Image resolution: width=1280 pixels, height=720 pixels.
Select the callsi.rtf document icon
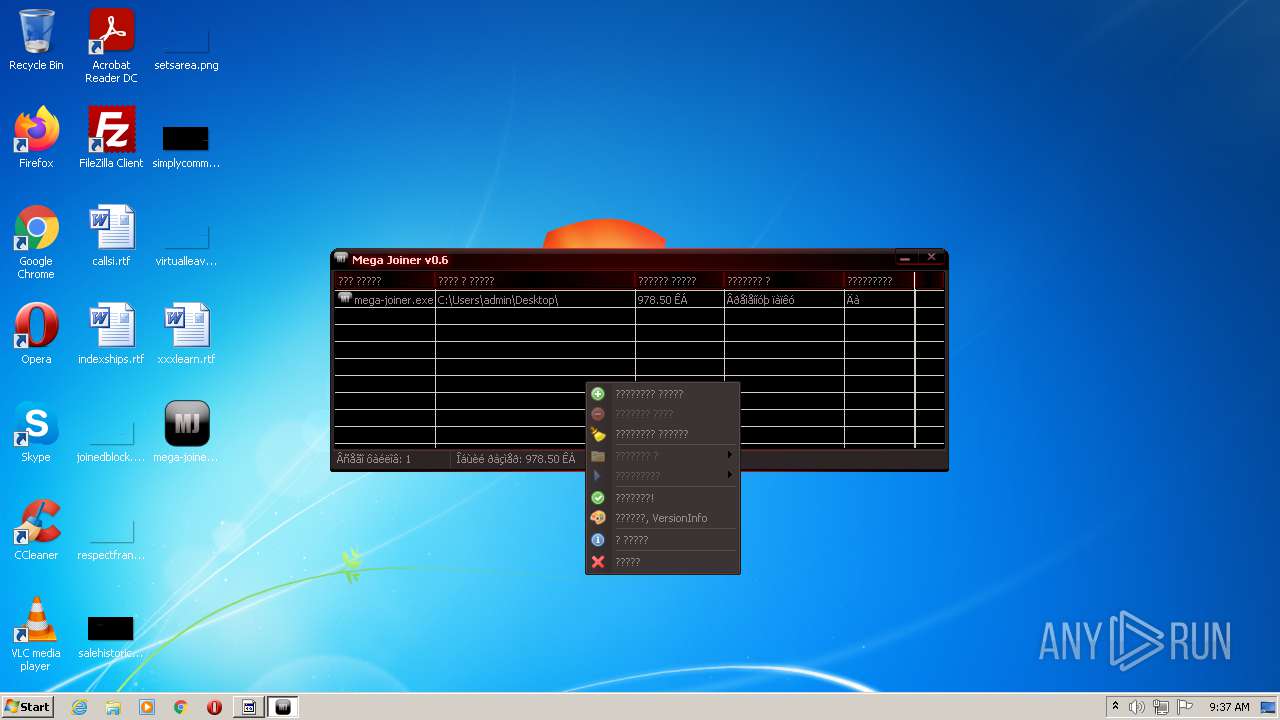click(x=111, y=236)
